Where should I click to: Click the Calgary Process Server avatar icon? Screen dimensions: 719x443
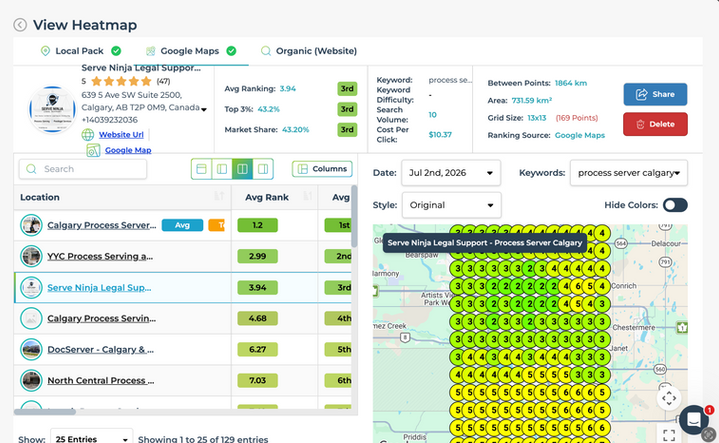[31, 225]
